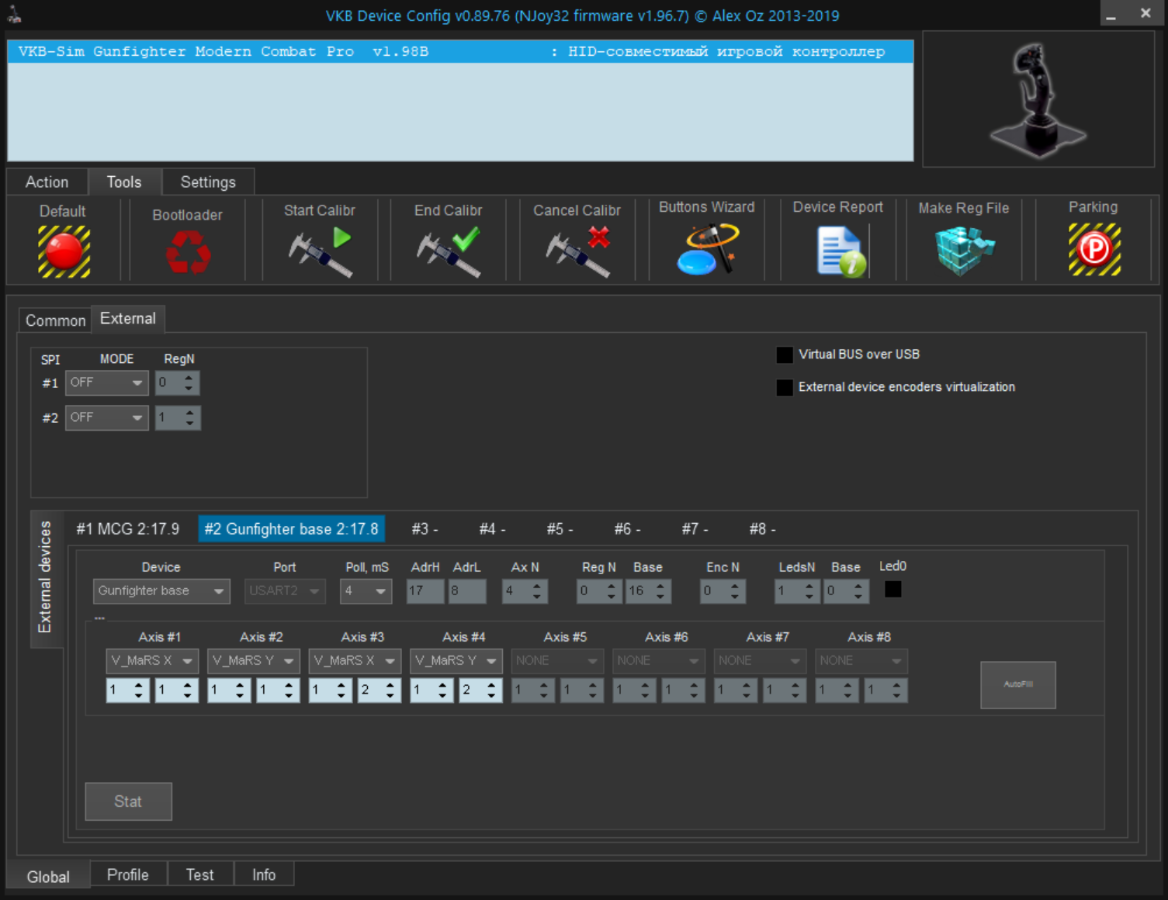
Task: Finish calibration using End Calibr icon
Action: (448, 252)
